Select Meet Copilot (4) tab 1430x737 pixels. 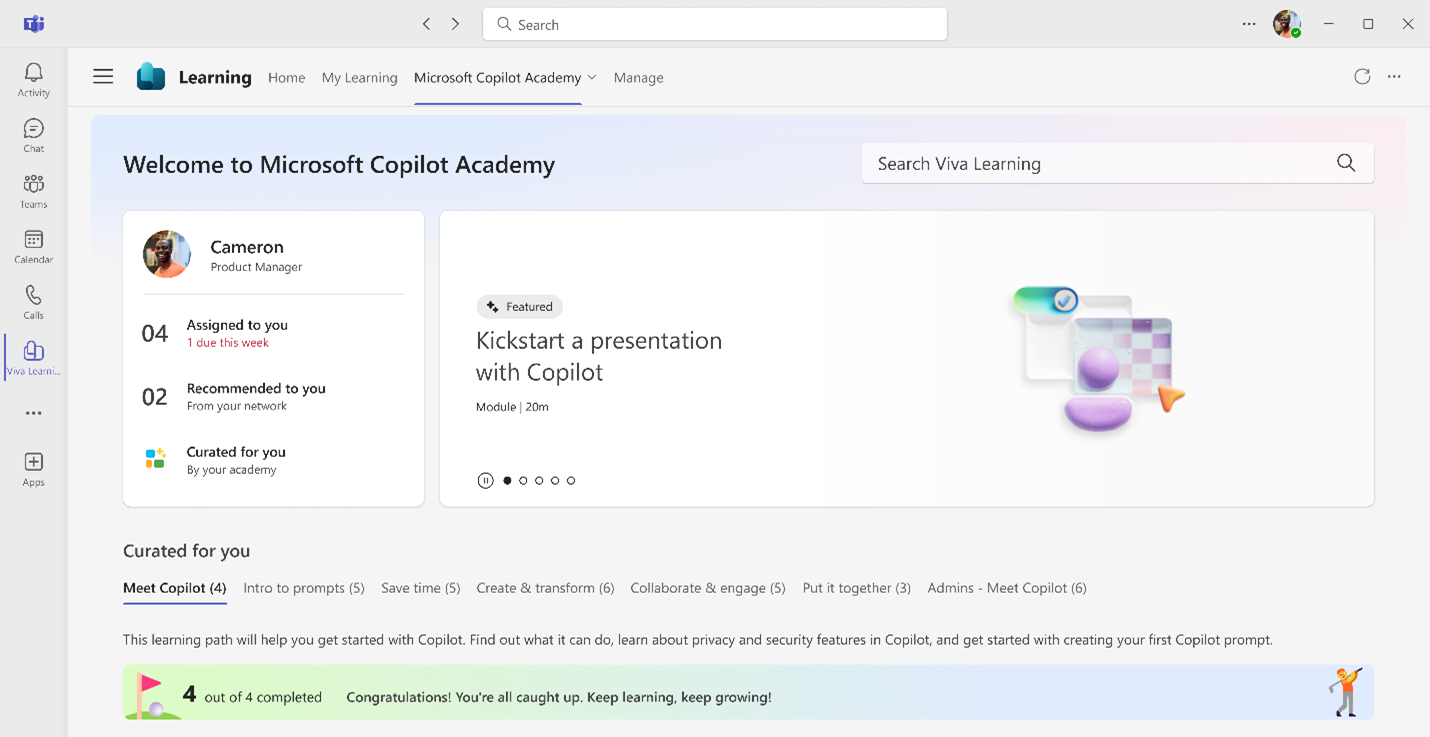pos(175,588)
